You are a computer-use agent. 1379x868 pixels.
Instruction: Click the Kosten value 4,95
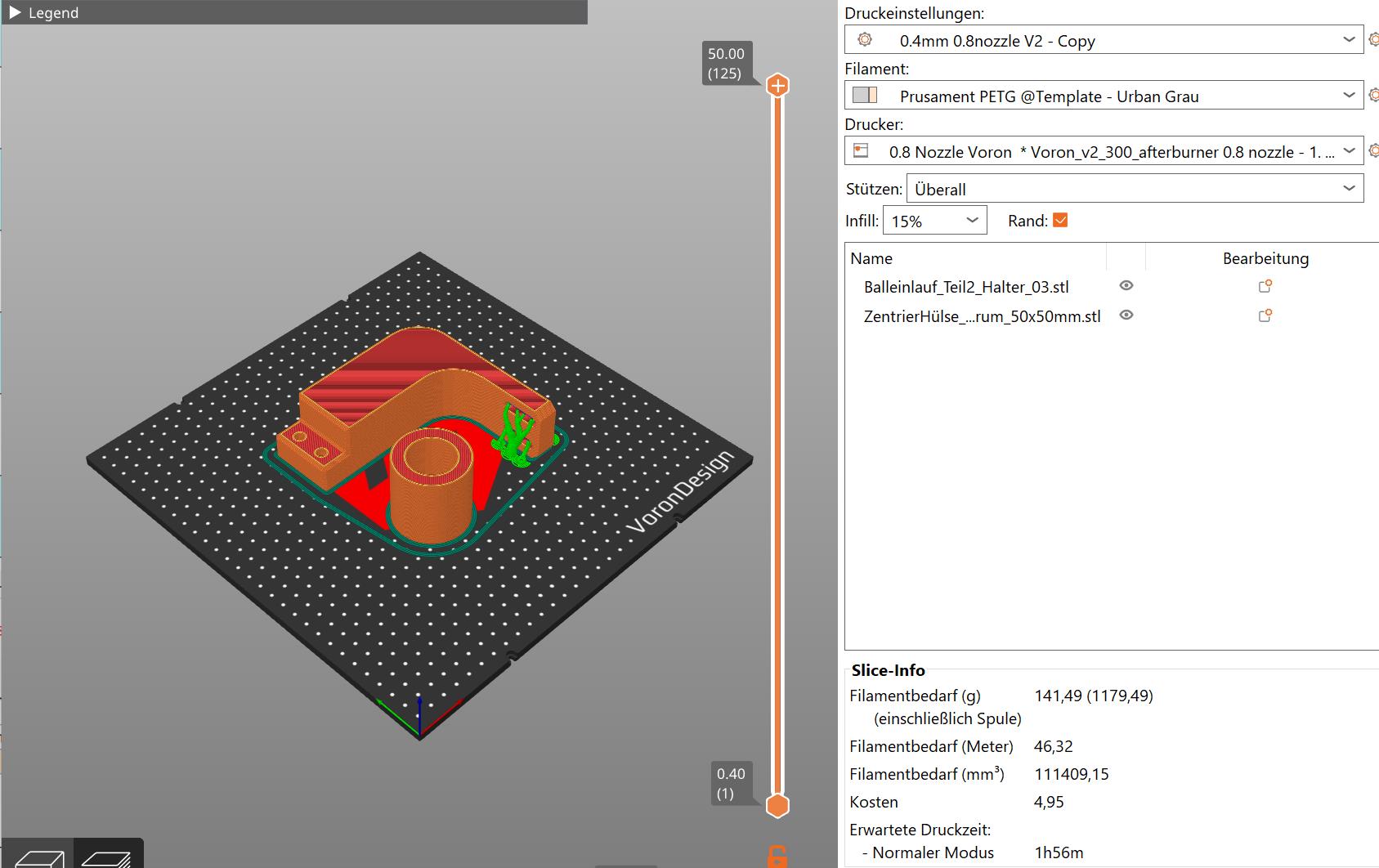click(1049, 802)
